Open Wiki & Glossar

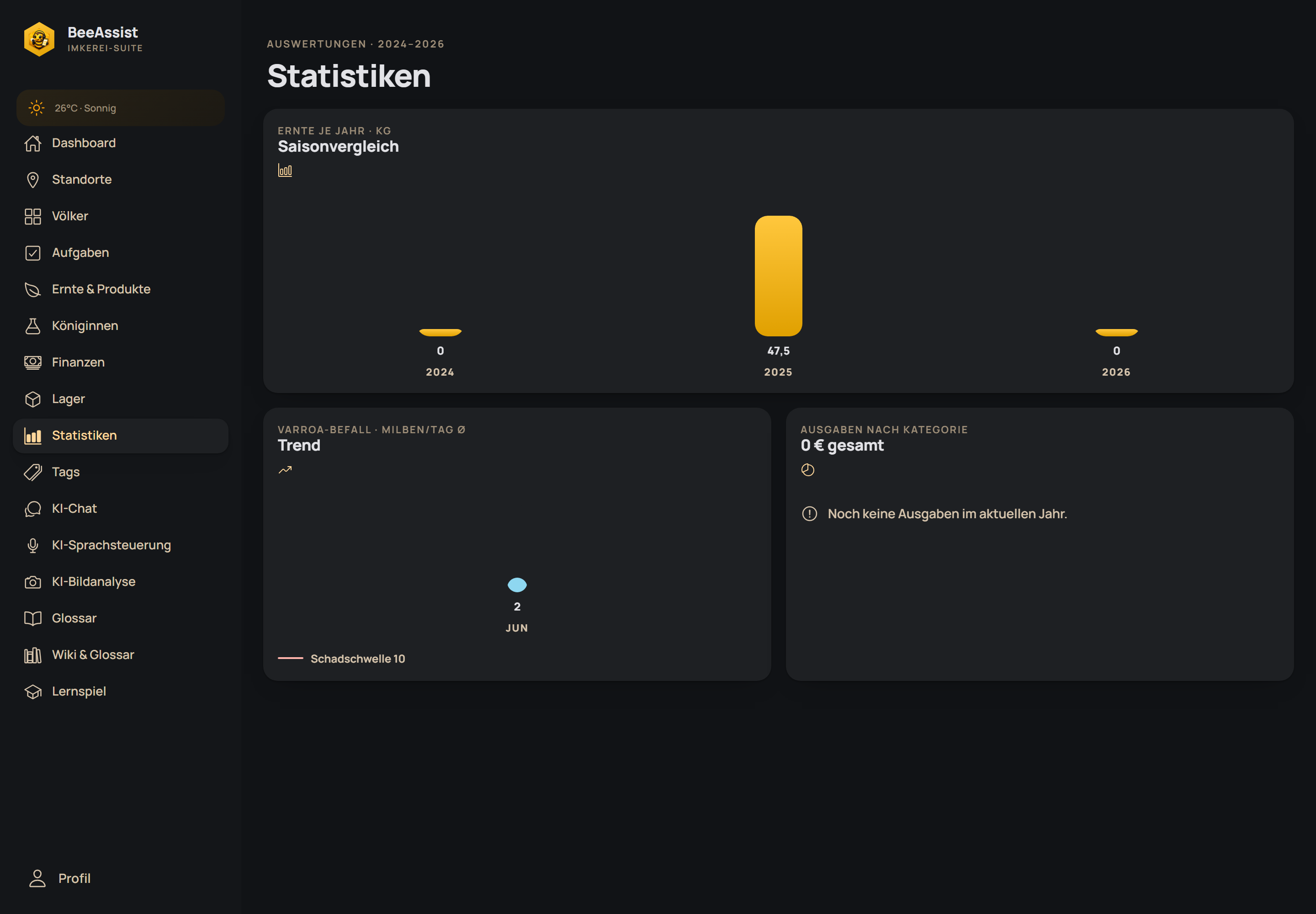[x=120, y=655]
